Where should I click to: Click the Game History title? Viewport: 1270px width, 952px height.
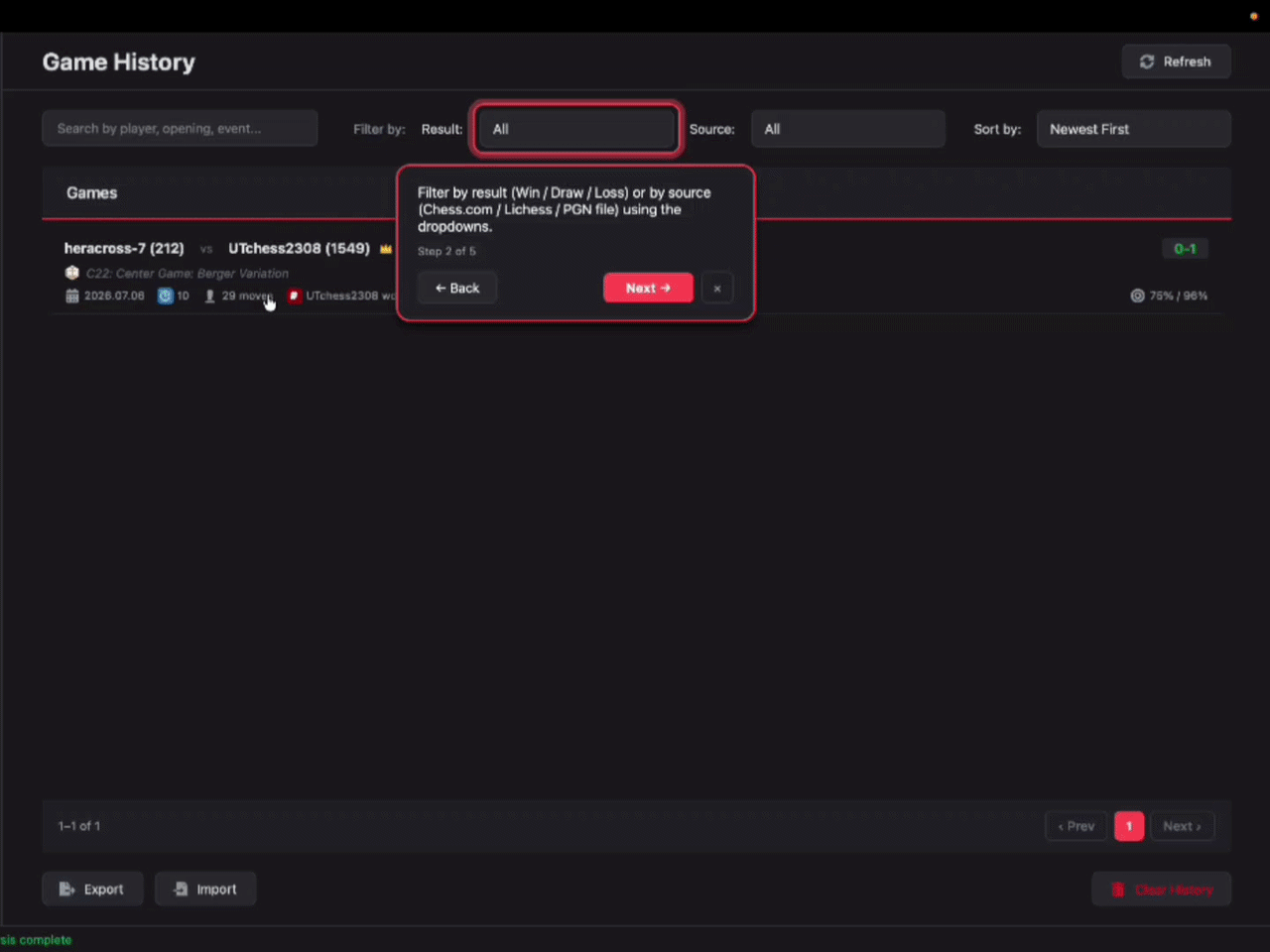click(119, 62)
